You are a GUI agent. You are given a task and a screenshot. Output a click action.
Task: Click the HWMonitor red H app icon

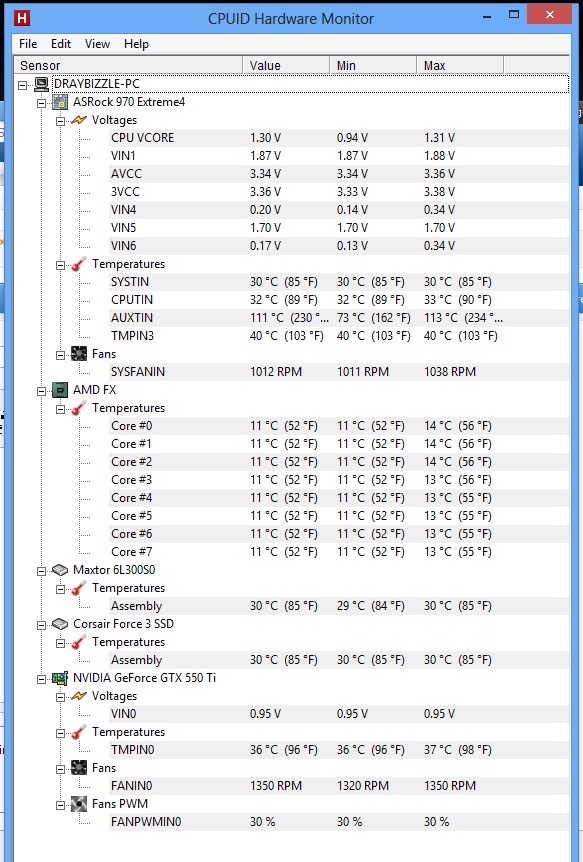[21, 18]
